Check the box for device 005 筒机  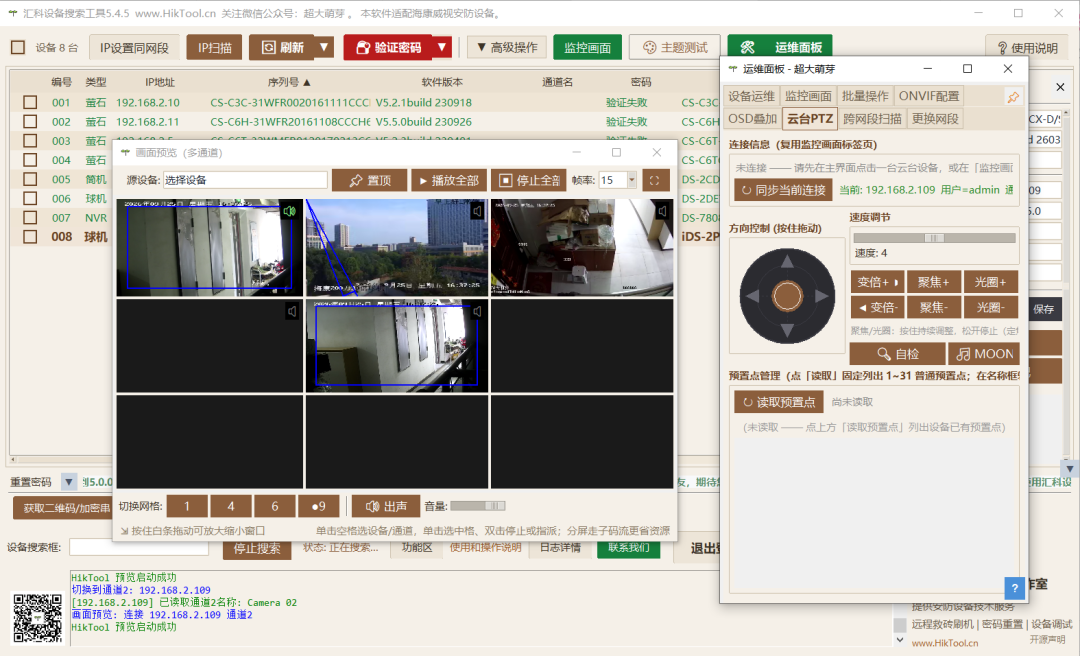point(30,179)
